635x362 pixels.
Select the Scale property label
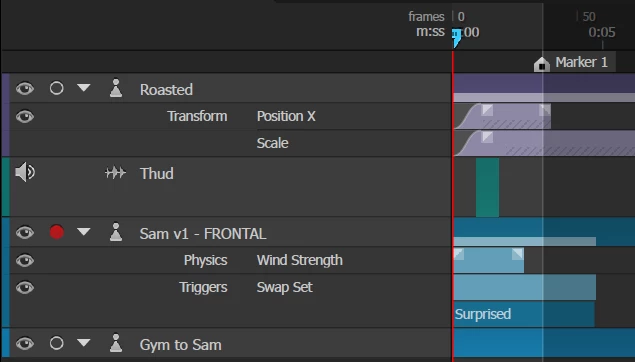click(273, 143)
